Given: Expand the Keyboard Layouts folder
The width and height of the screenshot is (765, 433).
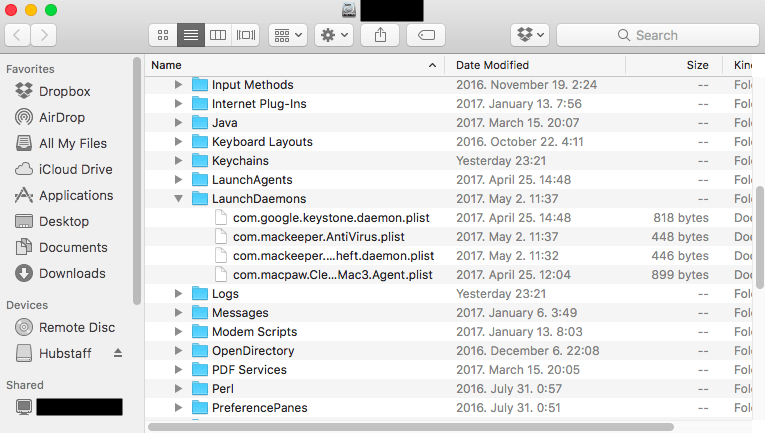Looking at the screenshot, I should point(178,142).
